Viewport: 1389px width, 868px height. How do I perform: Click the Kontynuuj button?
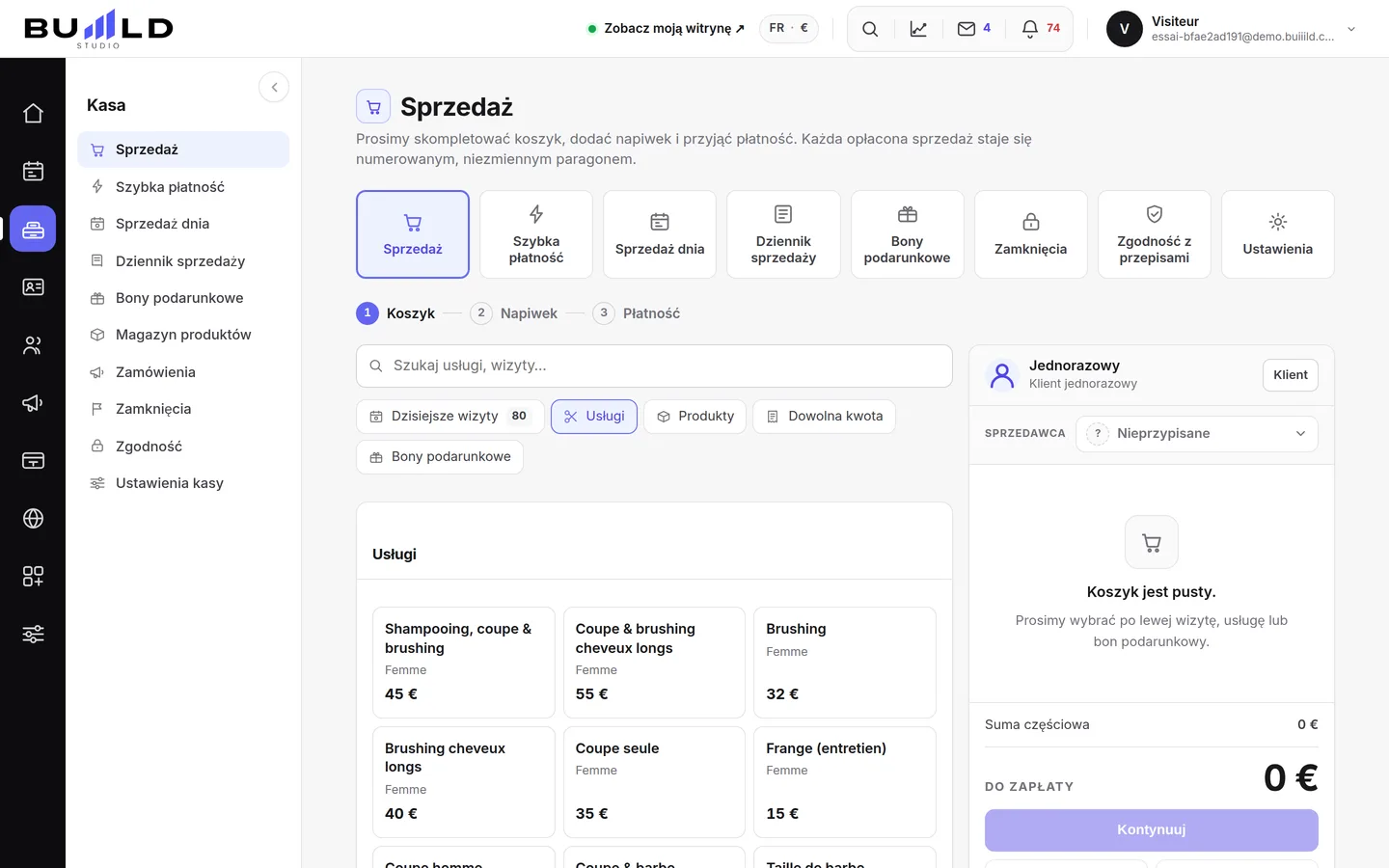pyautogui.click(x=1152, y=830)
